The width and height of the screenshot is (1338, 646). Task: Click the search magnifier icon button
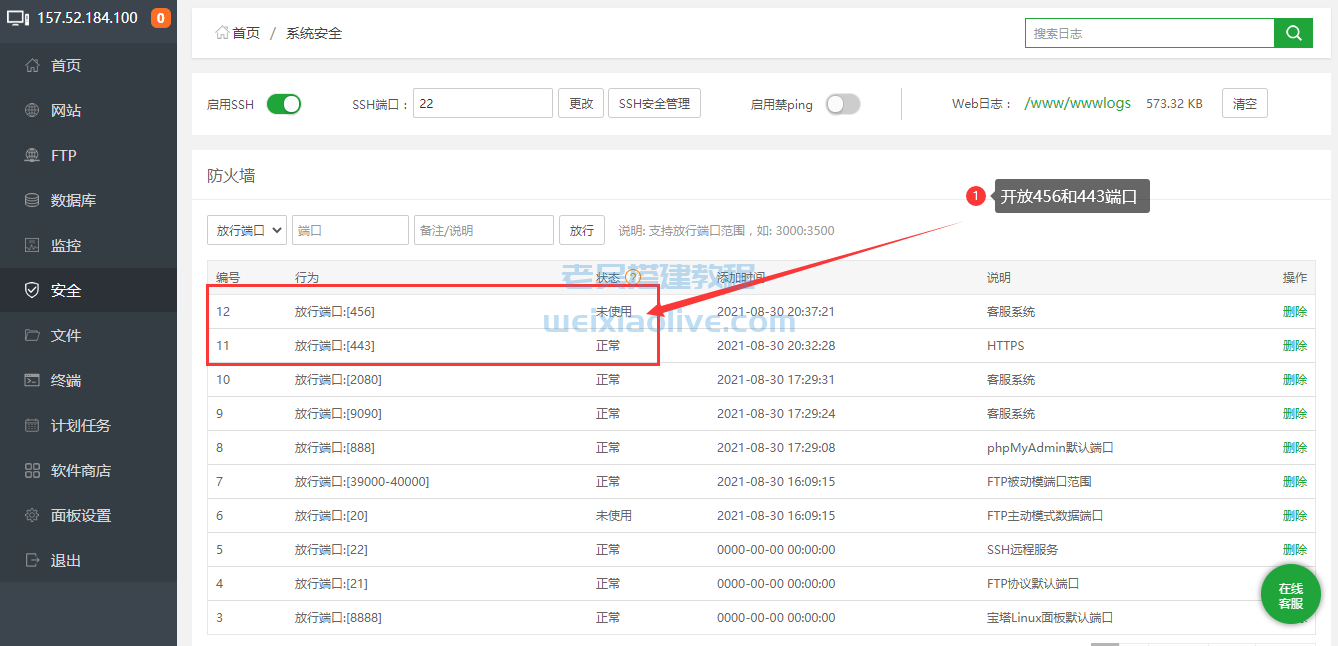click(x=1293, y=33)
